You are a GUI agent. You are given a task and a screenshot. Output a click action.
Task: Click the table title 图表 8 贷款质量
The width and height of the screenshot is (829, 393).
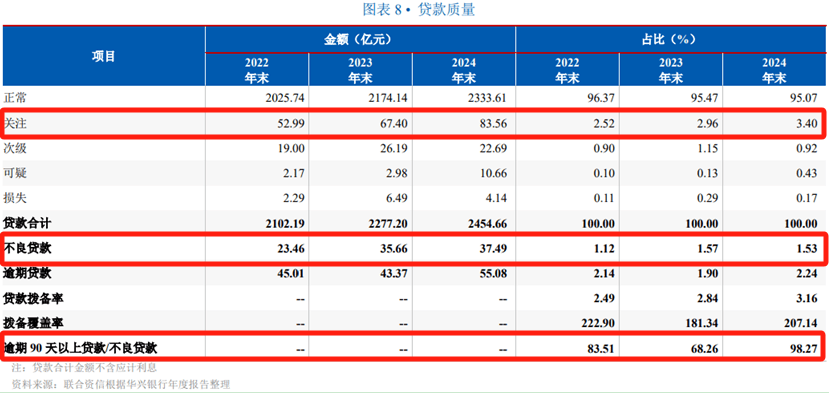pos(418,10)
